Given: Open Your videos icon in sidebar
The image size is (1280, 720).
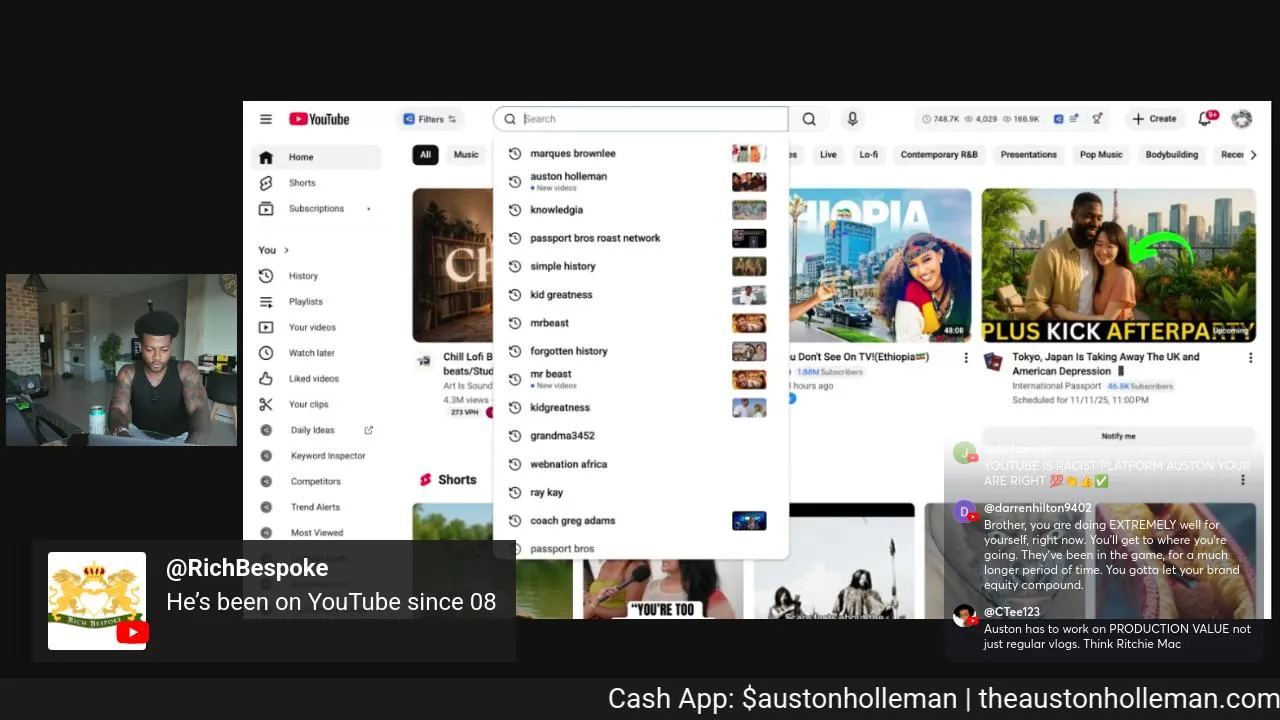Looking at the screenshot, I should 266,327.
